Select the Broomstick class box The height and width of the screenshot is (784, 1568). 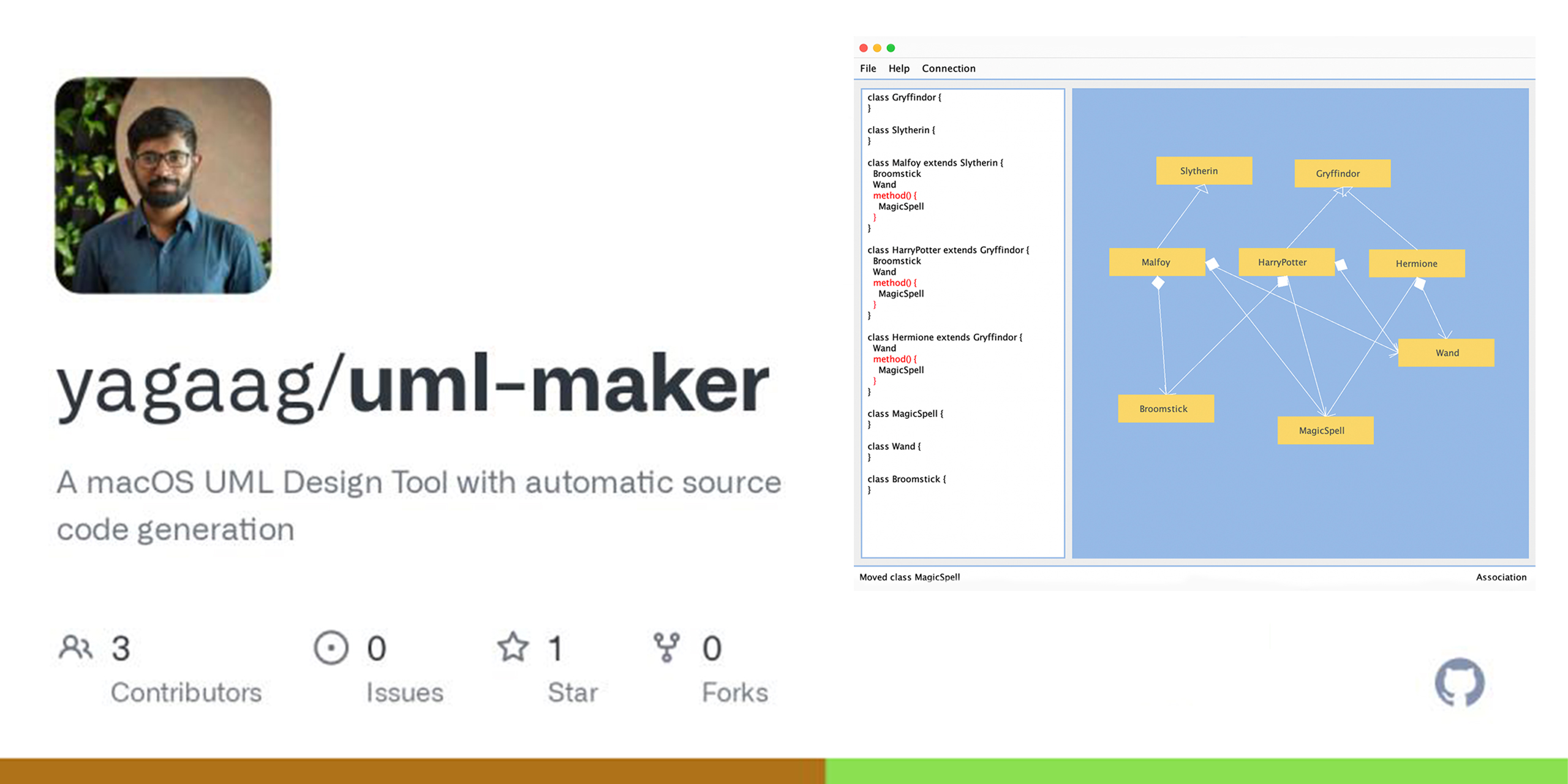(1166, 409)
